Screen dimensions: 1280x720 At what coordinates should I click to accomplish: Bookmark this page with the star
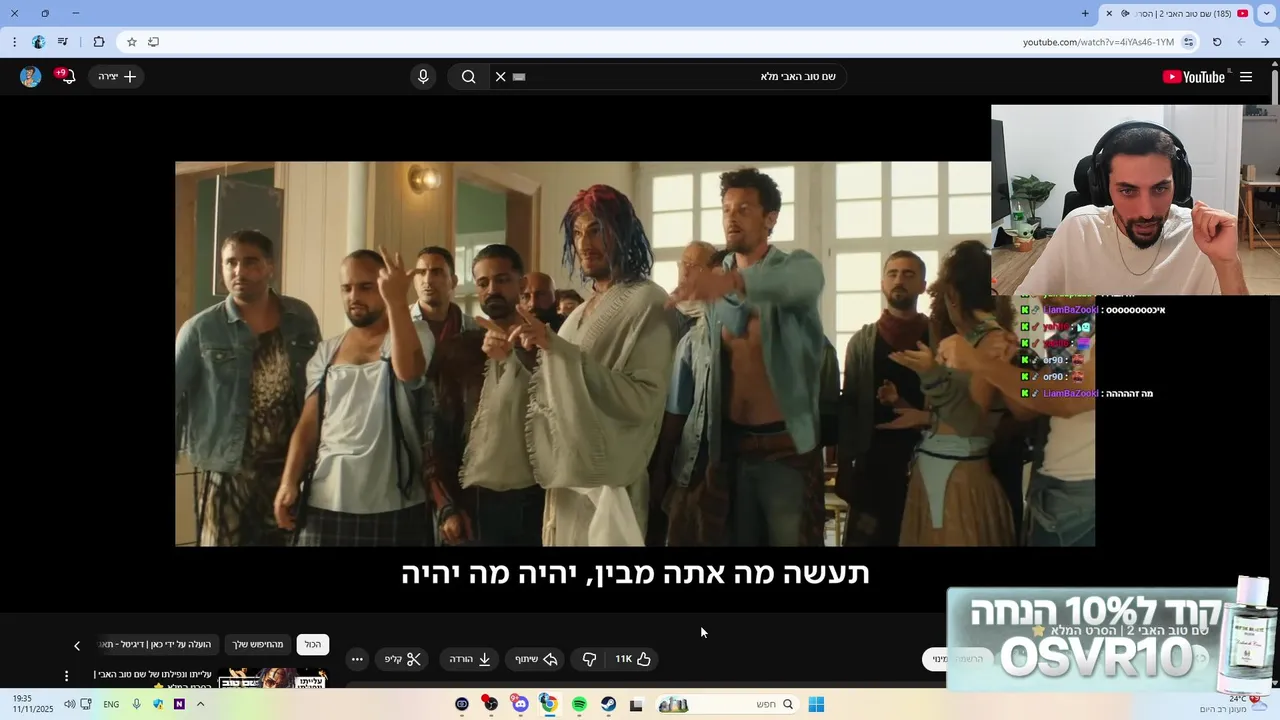pyautogui.click(x=131, y=42)
